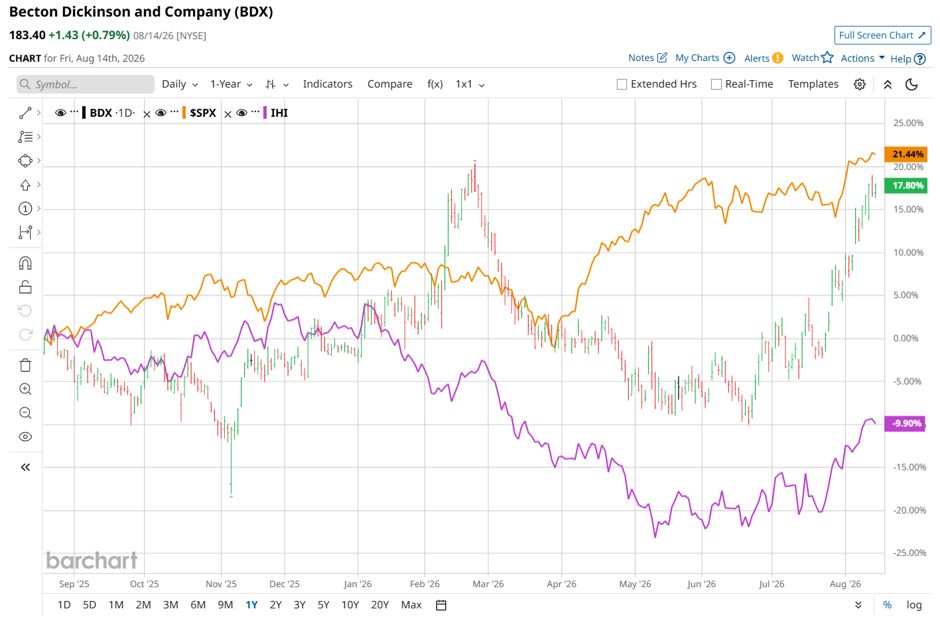Click the purple IHI color bar
The height and width of the screenshot is (619, 940).
click(264, 113)
